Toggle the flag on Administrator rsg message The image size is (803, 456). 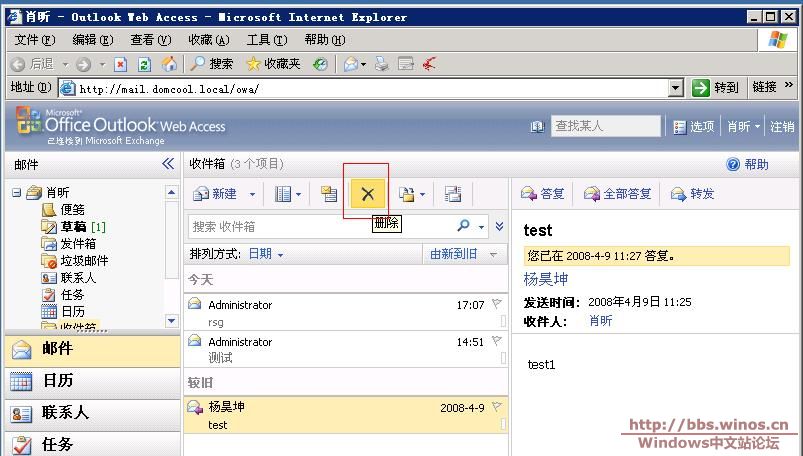[x=497, y=305]
